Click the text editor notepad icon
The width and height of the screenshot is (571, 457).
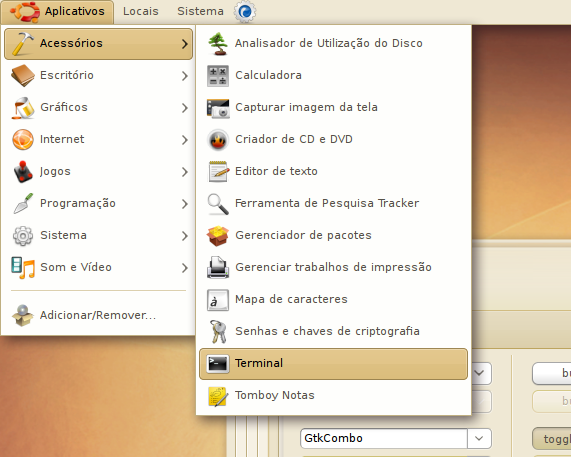[218, 172]
